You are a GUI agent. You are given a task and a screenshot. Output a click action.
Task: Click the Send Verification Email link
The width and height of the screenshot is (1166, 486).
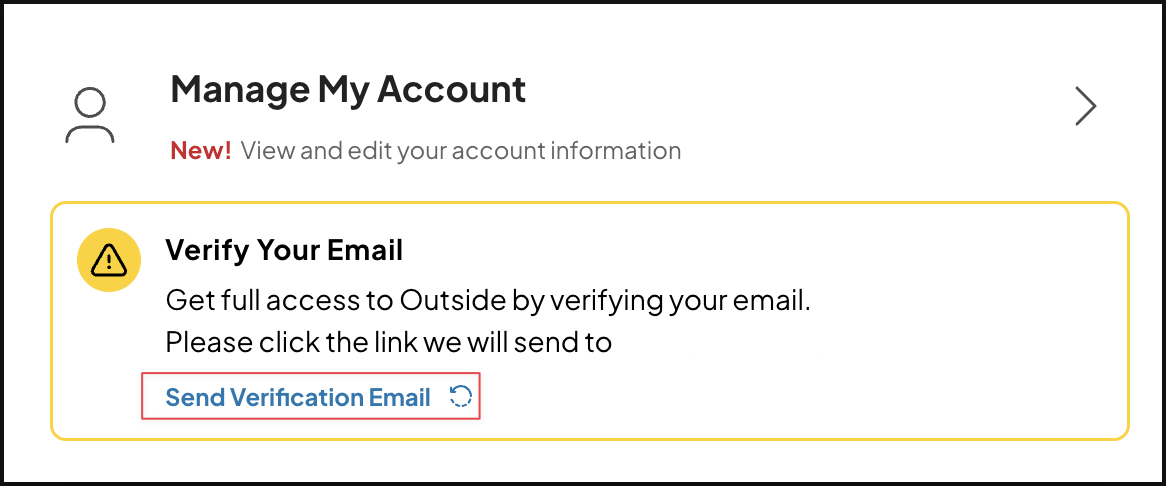click(x=297, y=398)
